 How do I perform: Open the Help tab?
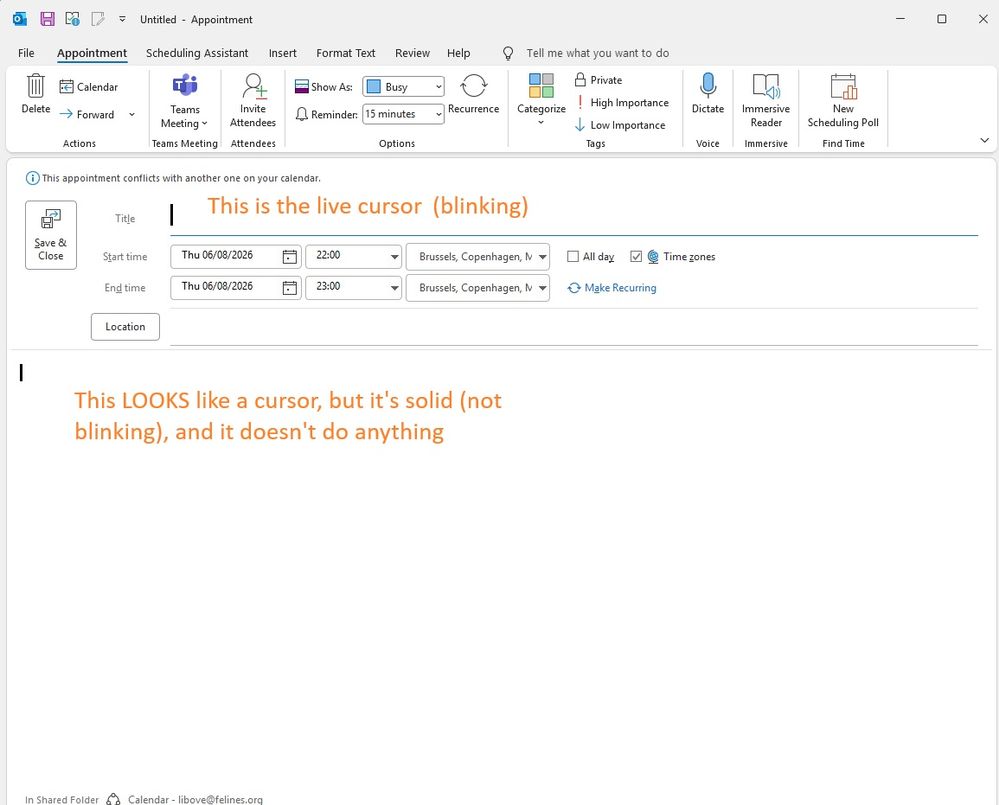click(x=458, y=53)
